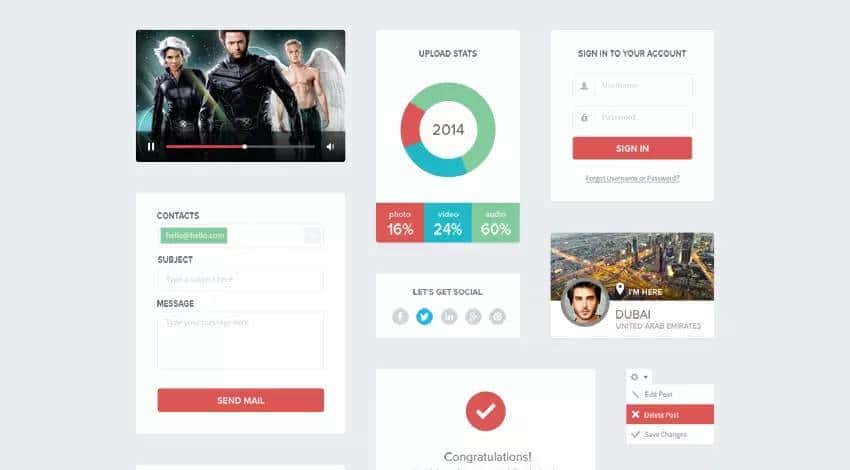Pause the video with the pause icon
850x470 pixels.
click(151, 146)
